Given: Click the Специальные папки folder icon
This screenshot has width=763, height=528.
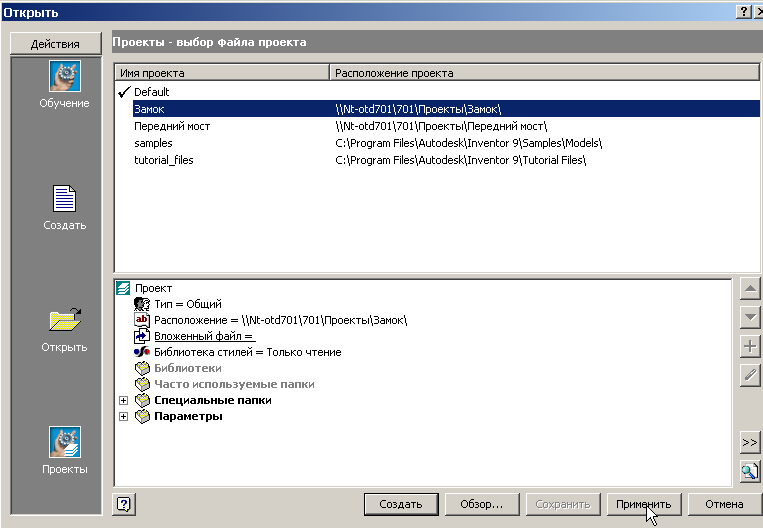Looking at the screenshot, I should 142,400.
